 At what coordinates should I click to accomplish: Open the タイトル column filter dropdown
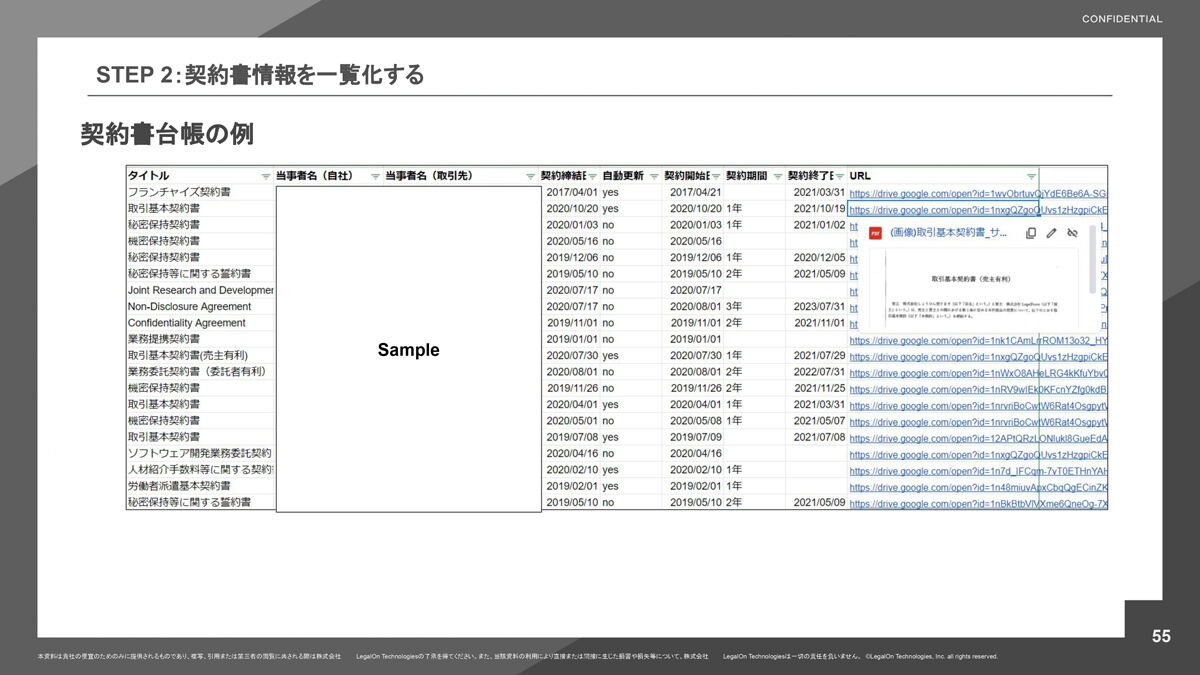click(x=265, y=176)
